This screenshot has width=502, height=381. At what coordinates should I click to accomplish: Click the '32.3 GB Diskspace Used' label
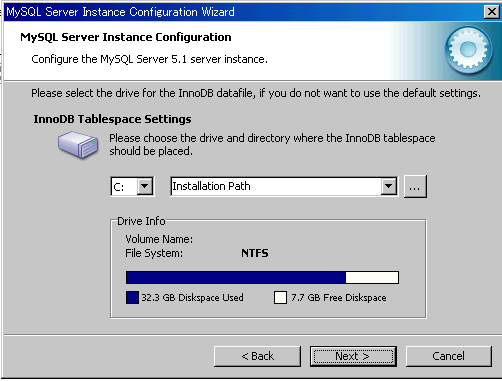(x=192, y=297)
